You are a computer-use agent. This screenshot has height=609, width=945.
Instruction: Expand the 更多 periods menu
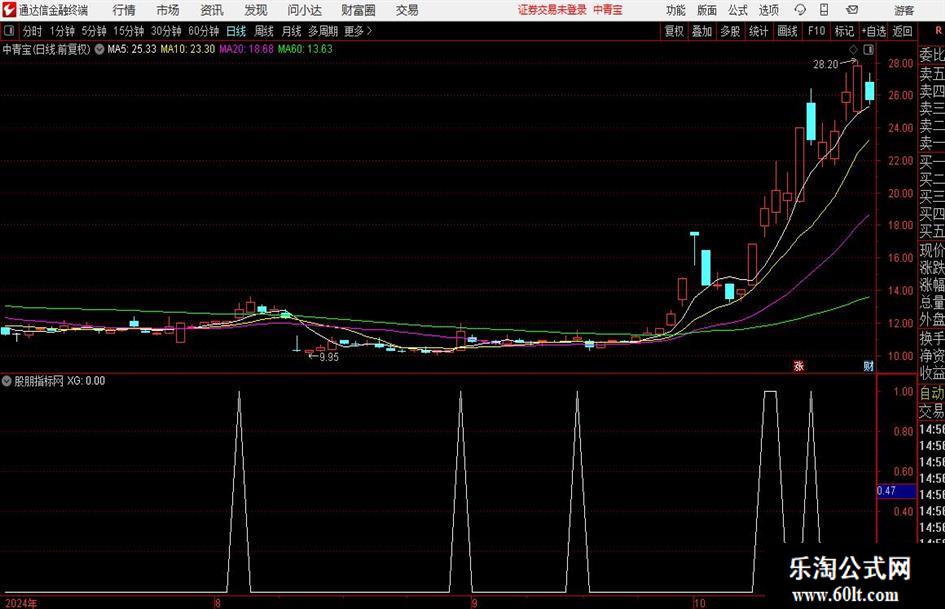tap(358, 31)
